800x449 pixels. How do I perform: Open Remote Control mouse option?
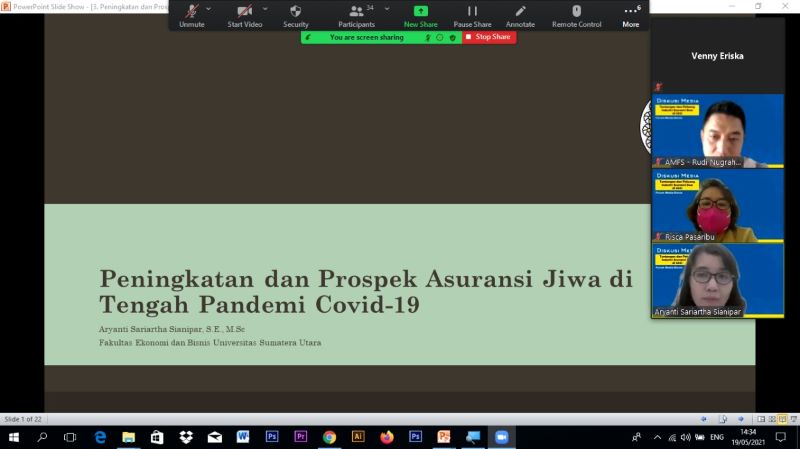577,16
